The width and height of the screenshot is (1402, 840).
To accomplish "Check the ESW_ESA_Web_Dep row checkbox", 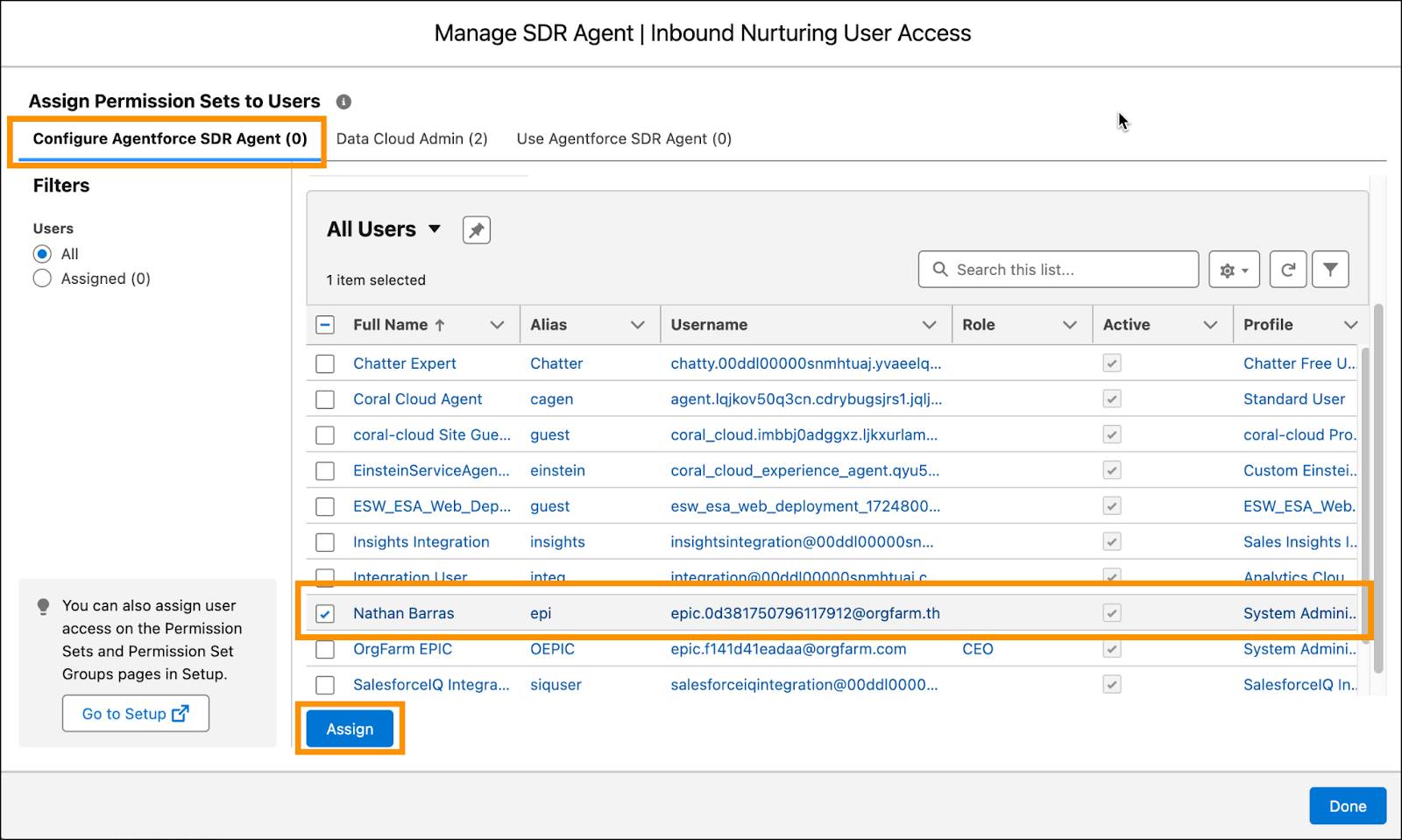I will (325, 506).
